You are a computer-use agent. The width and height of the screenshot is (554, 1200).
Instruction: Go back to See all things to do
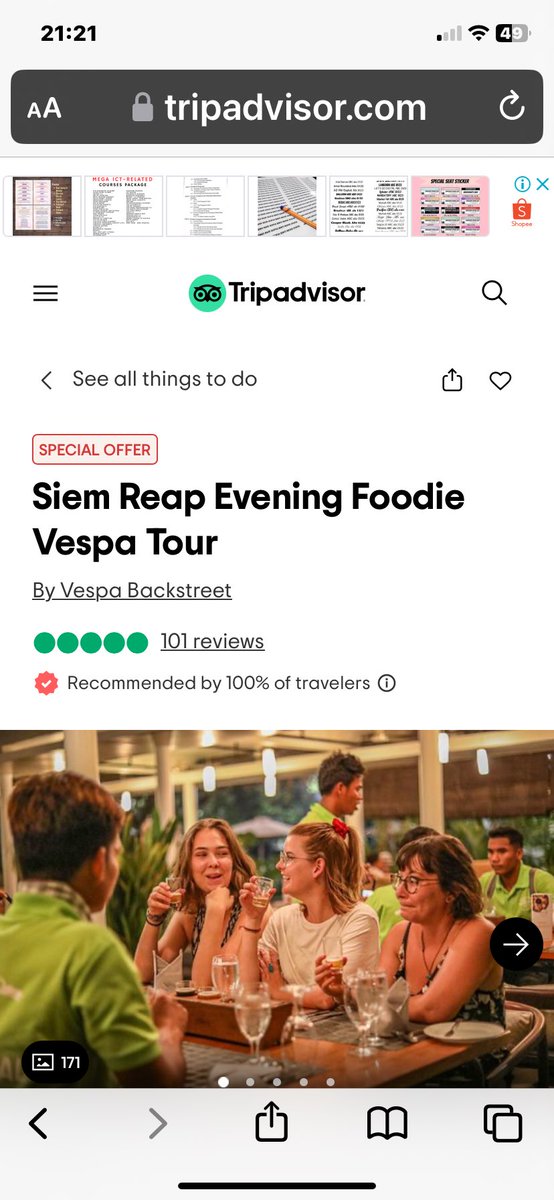click(148, 379)
